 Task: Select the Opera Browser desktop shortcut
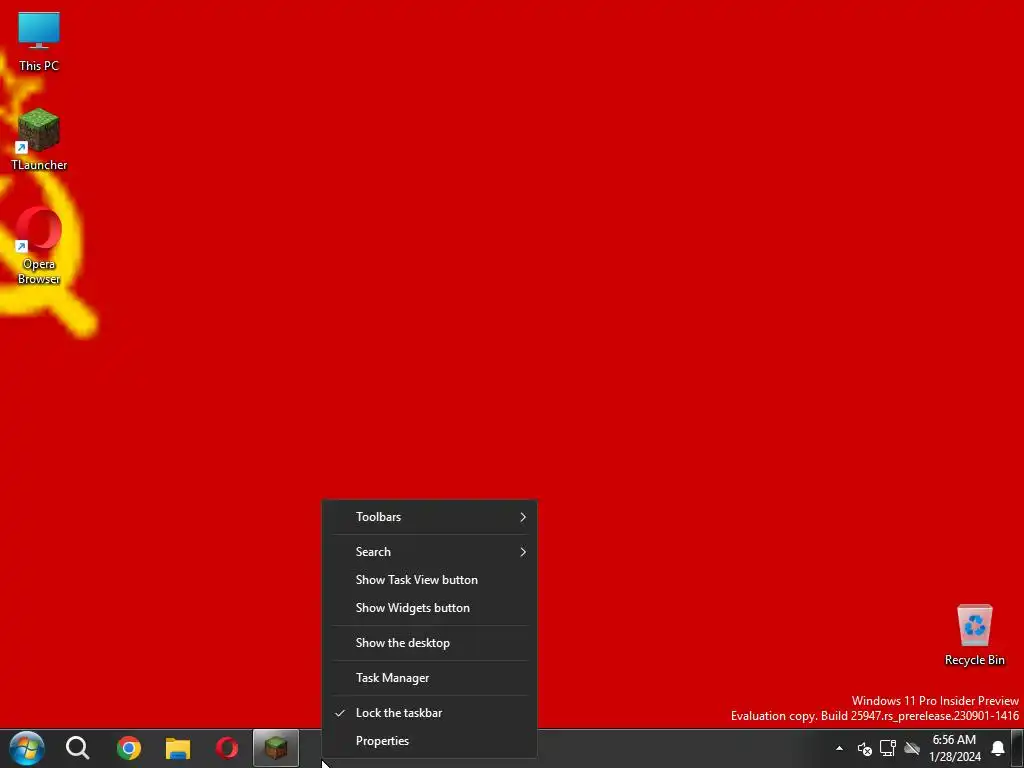(x=39, y=246)
